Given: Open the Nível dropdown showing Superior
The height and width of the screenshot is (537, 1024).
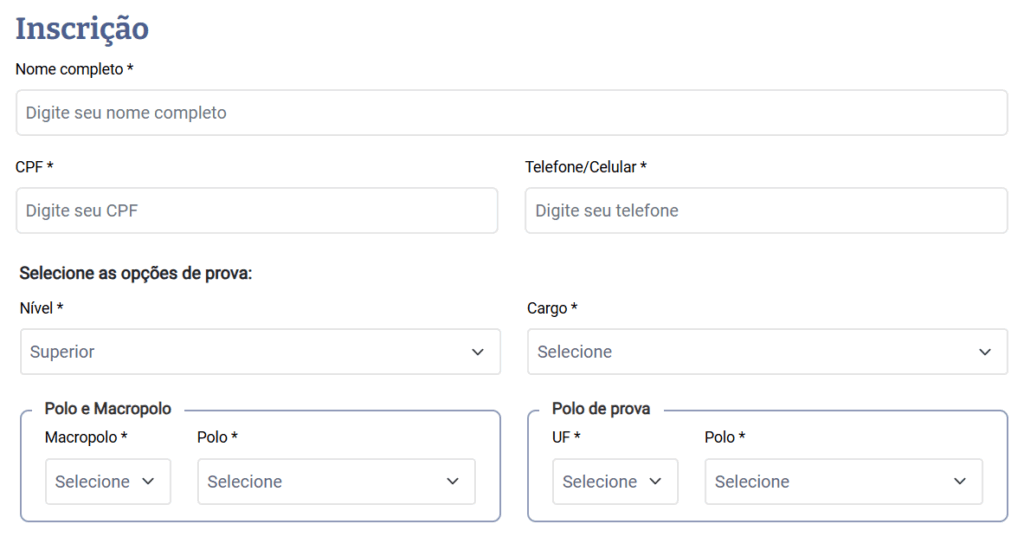Looking at the screenshot, I should click(250, 352).
